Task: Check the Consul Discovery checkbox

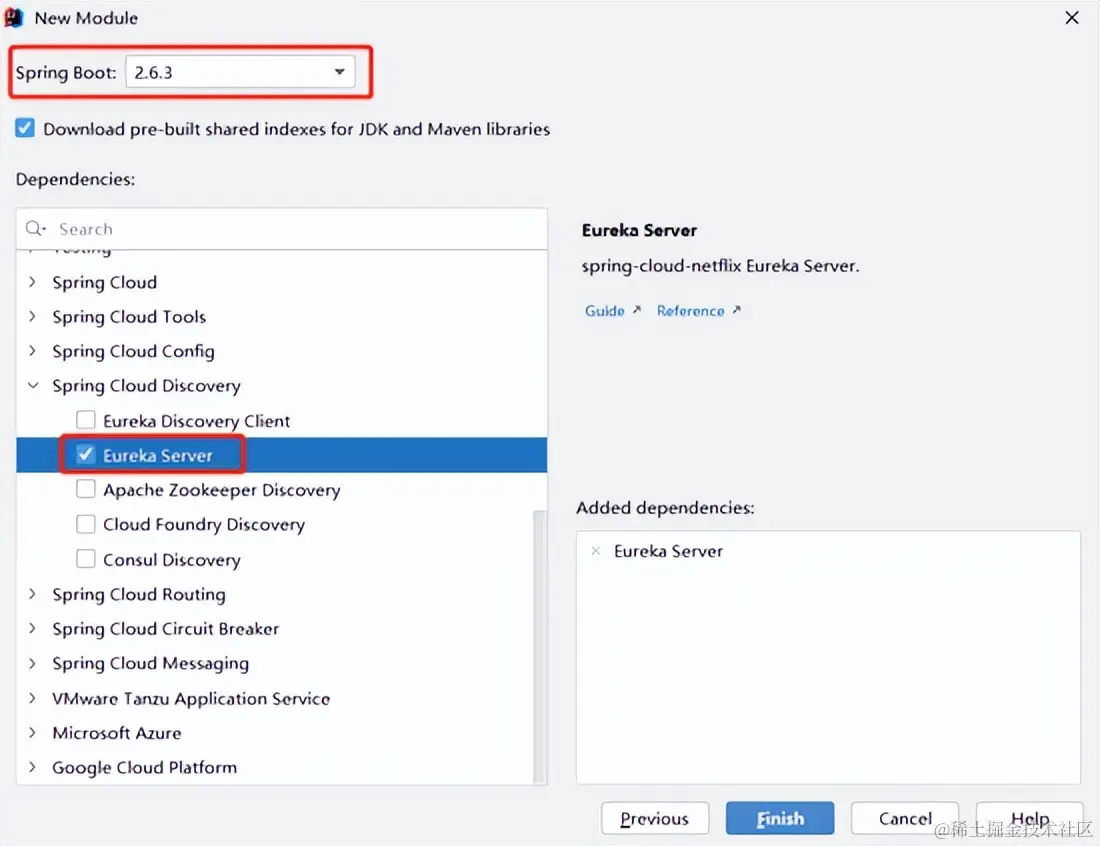Action: coord(86,559)
